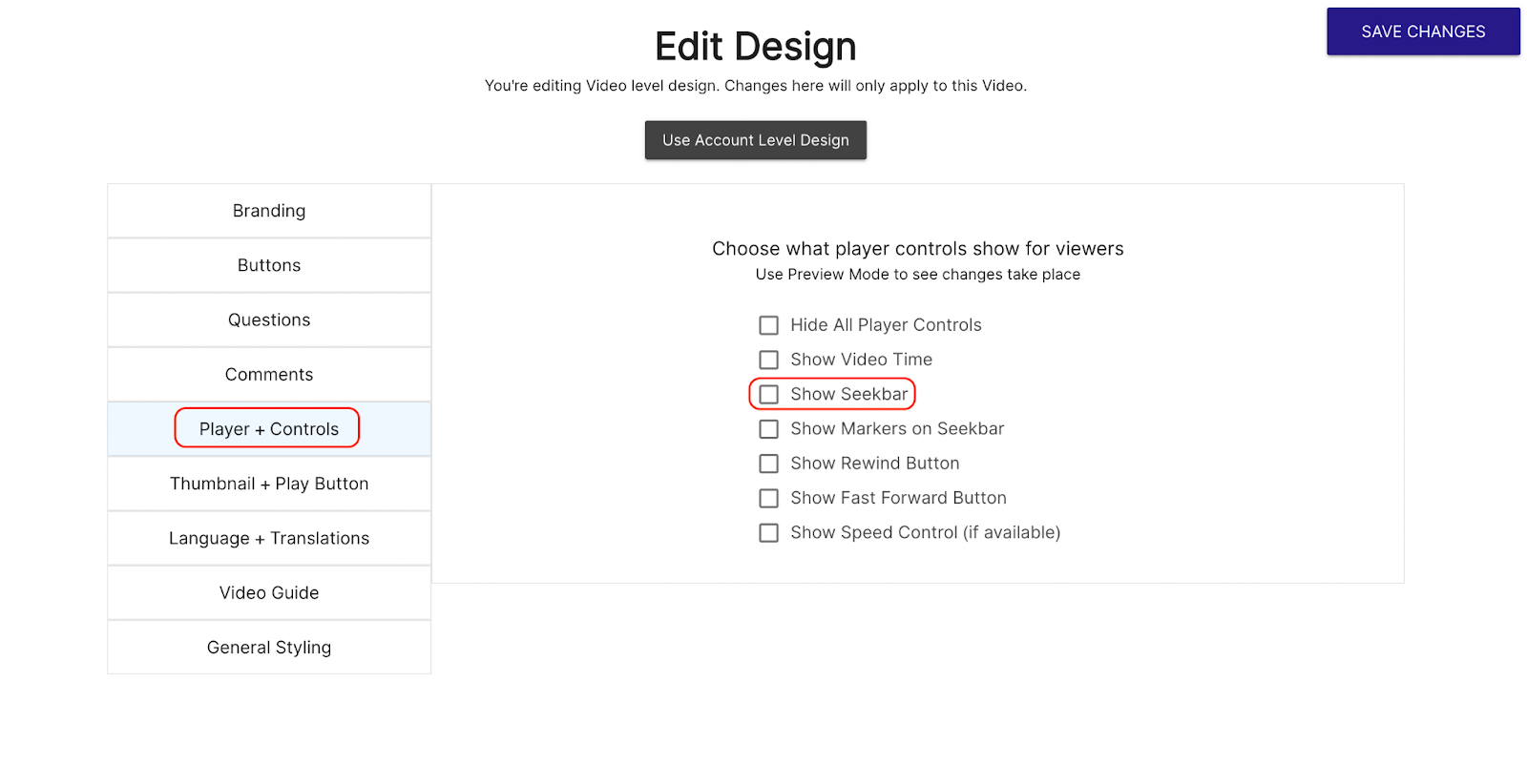Screen dimensions: 1527x784
Task: Switch to Language + Translations tab
Action: 269,538
